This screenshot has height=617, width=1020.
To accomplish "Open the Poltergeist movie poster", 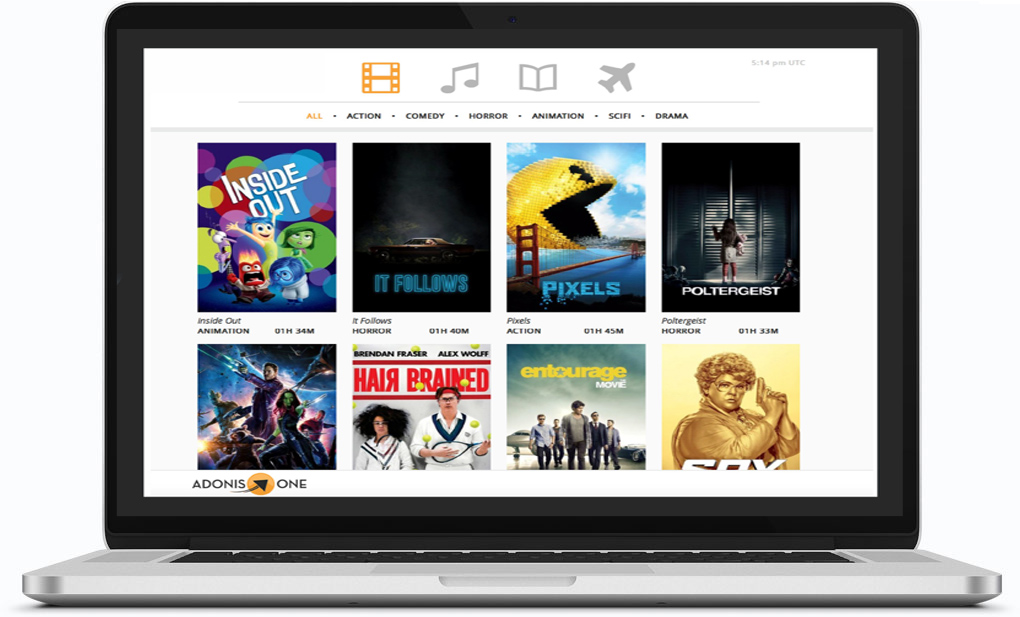I will pyautogui.click(x=731, y=227).
